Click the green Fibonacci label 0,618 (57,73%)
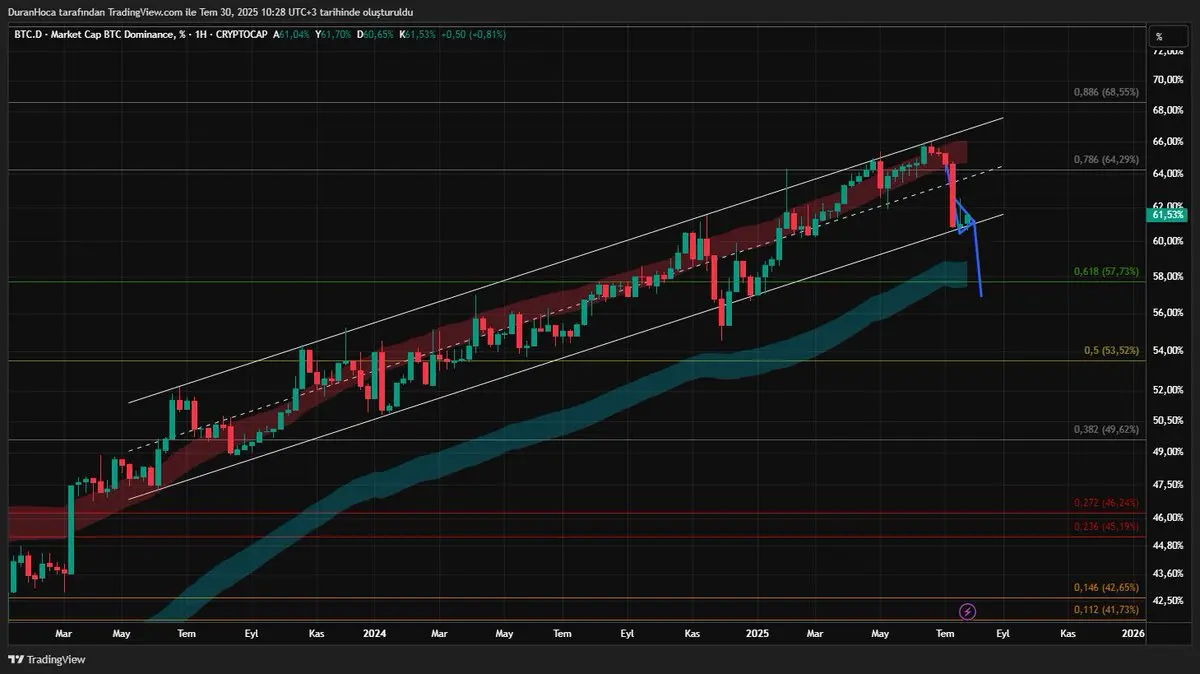Screen dimensions: 1200x674 coord(1106,271)
